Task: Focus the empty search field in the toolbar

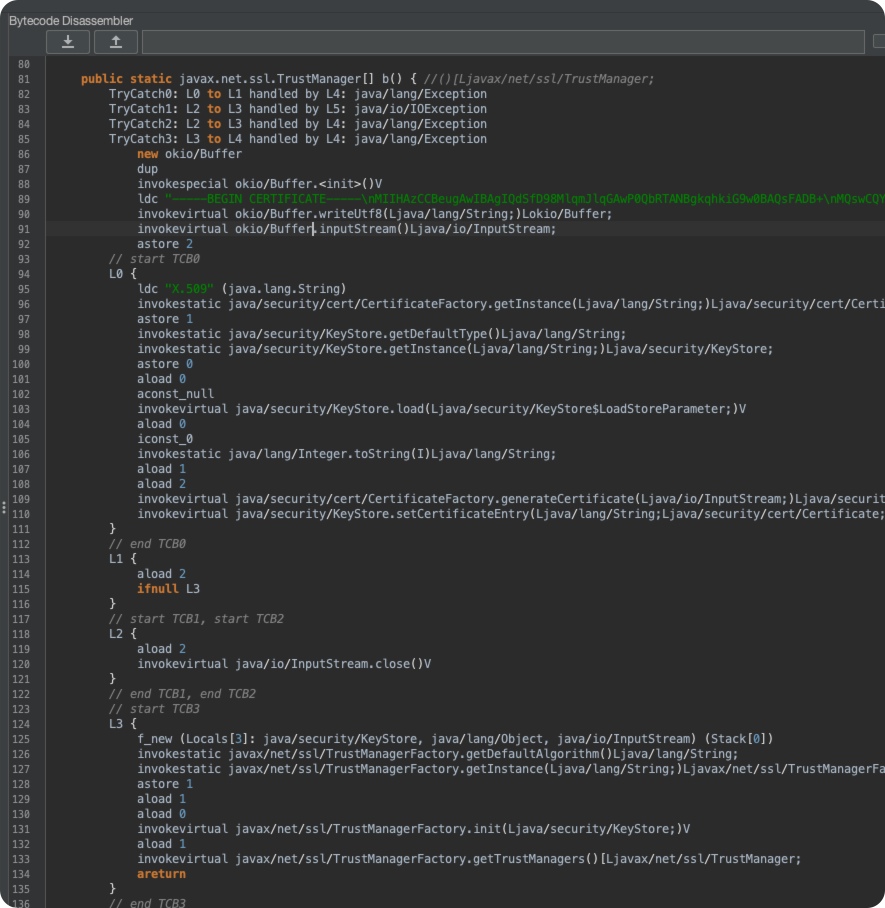Action: click(x=502, y=42)
